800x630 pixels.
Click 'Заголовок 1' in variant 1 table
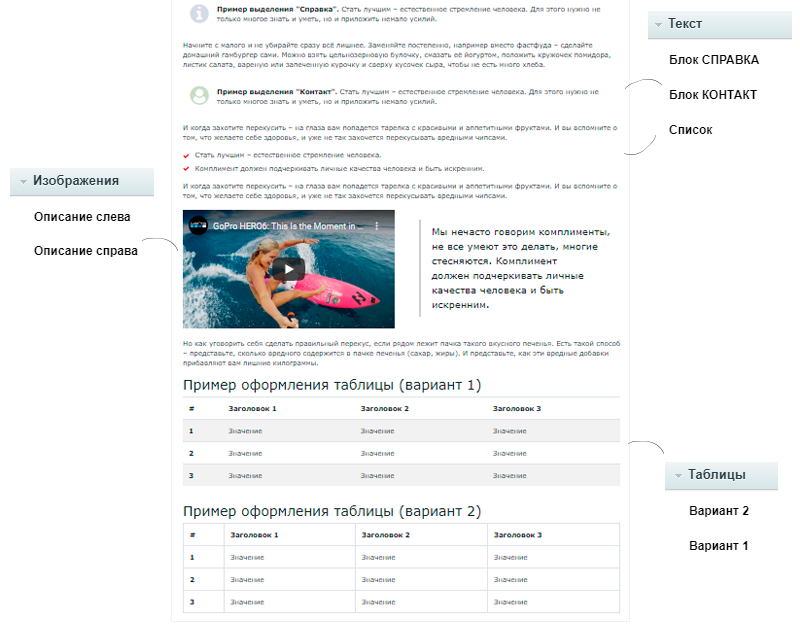[x=252, y=409]
